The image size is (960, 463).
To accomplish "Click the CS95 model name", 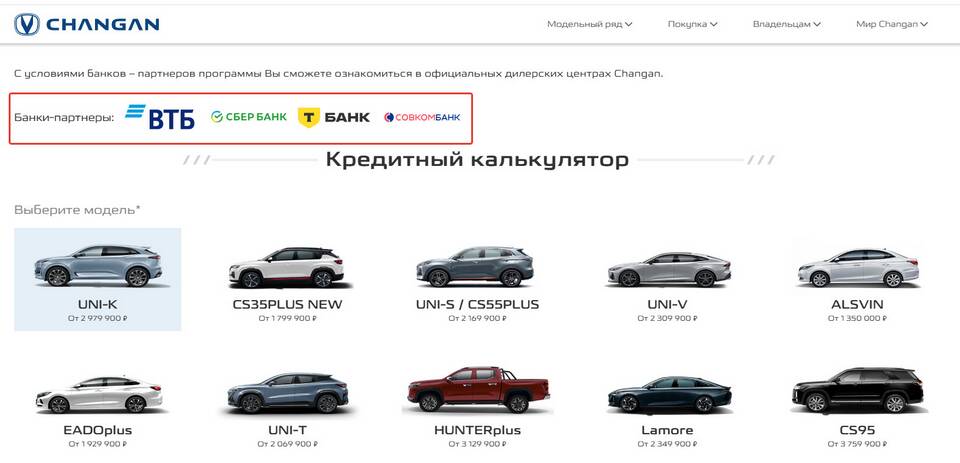I will click(x=857, y=430).
